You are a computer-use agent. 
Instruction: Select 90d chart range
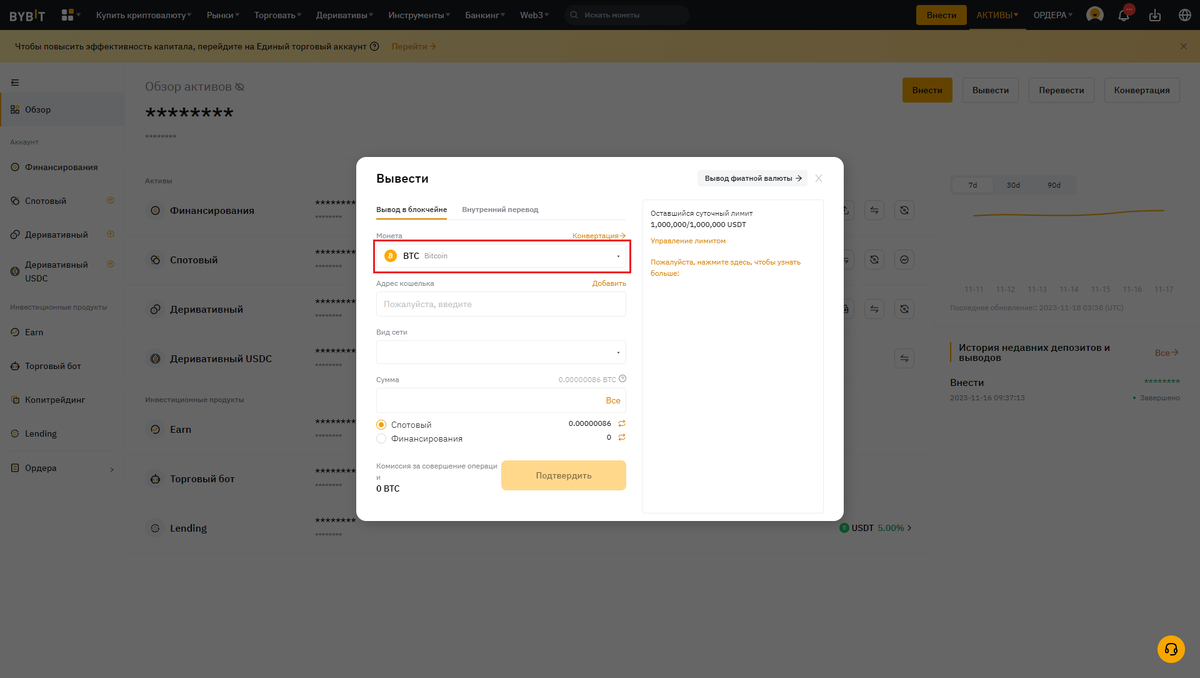(x=1053, y=185)
